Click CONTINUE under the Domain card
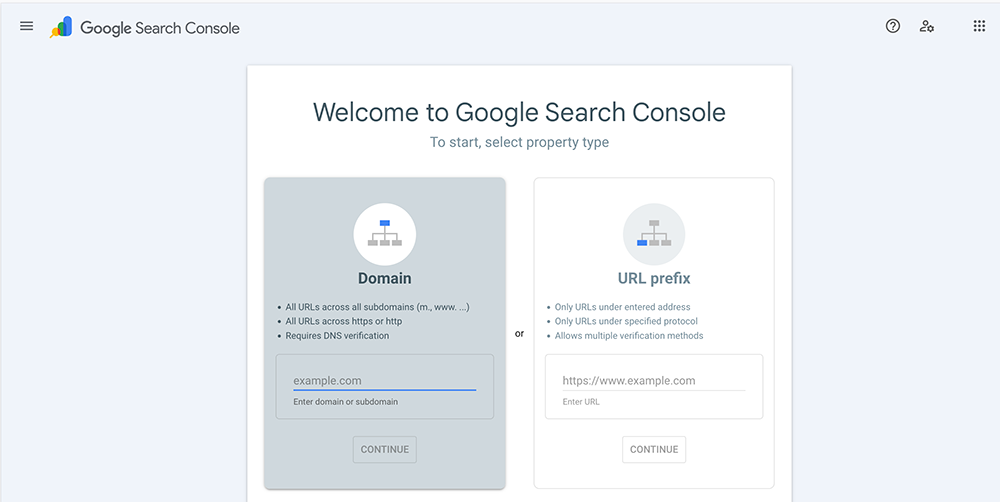Viewport: 1000px width, 502px height. point(385,450)
